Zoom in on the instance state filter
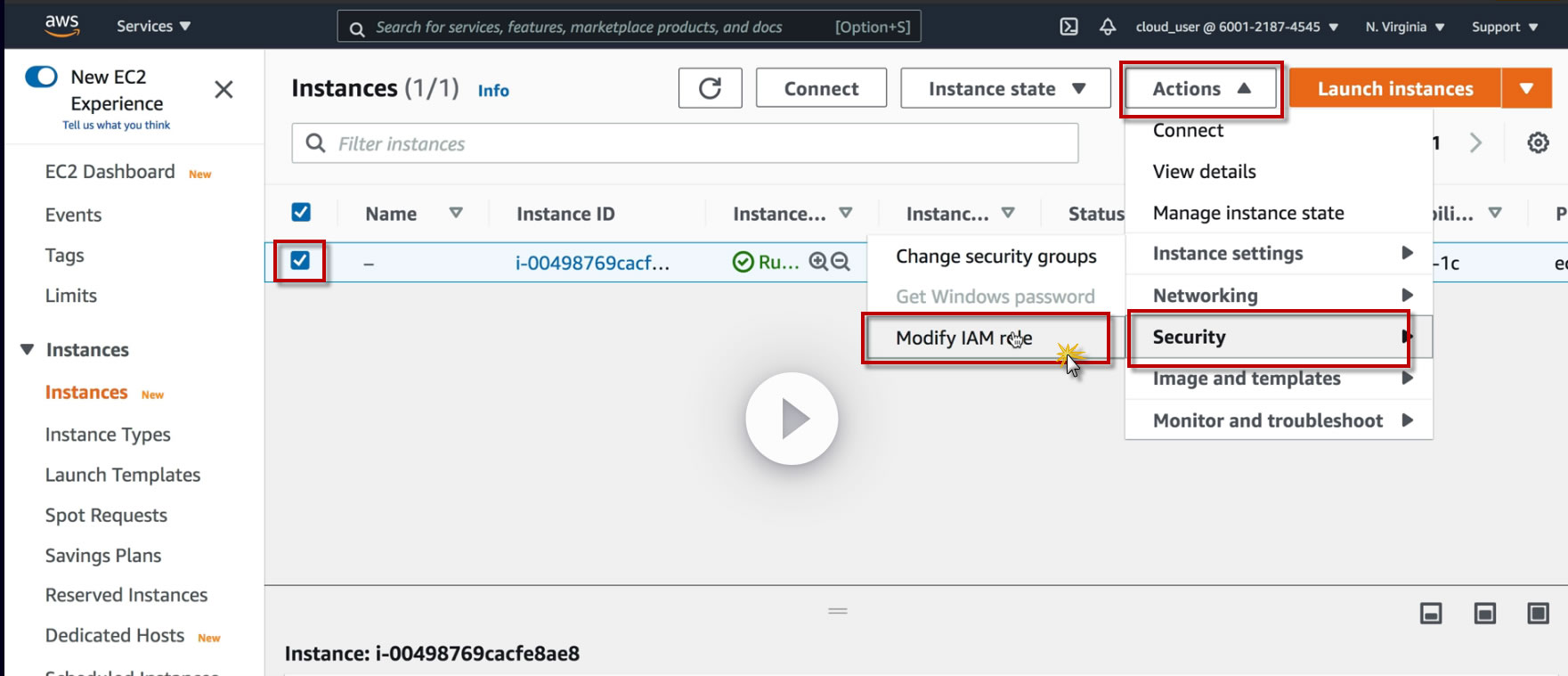Screen dimensions: 1568x676 coord(818,262)
